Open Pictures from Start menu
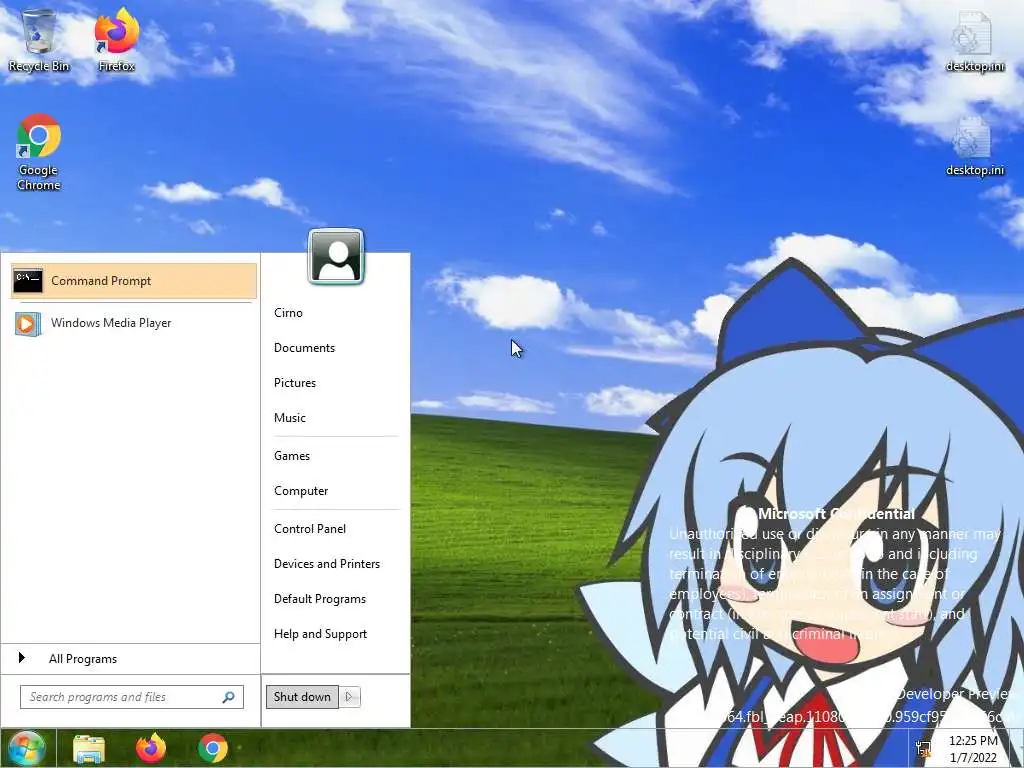The height and width of the screenshot is (768, 1024). coord(295,383)
